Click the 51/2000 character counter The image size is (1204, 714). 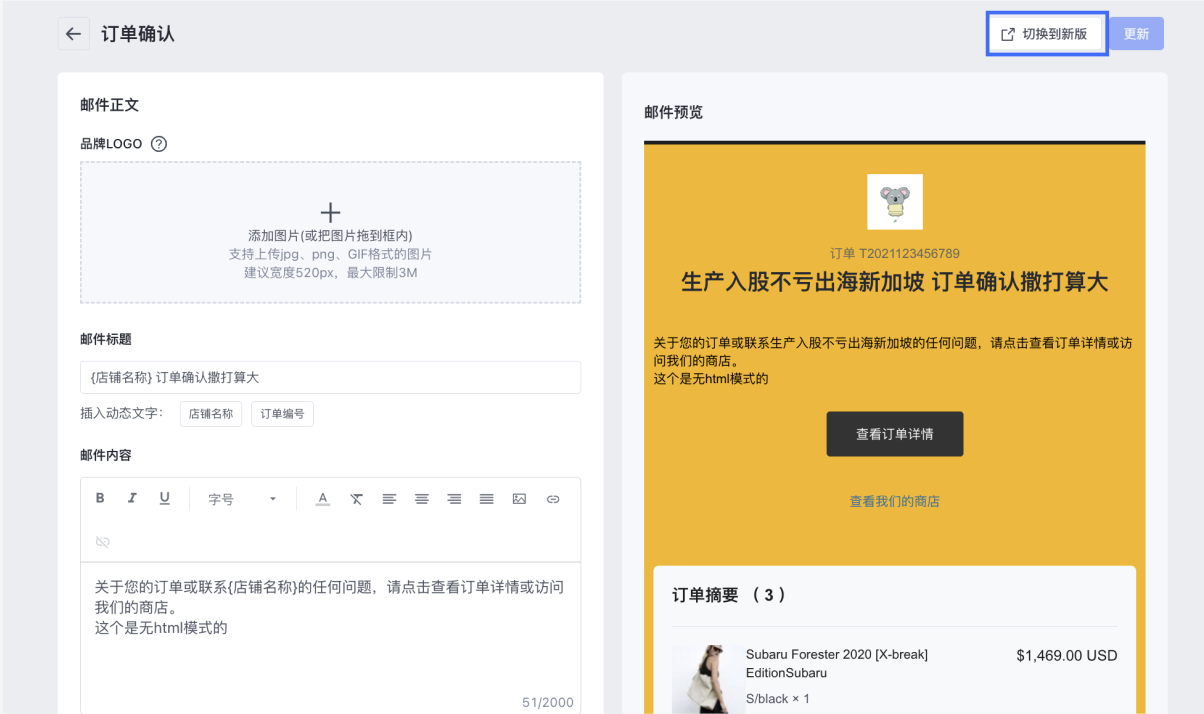point(548,703)
